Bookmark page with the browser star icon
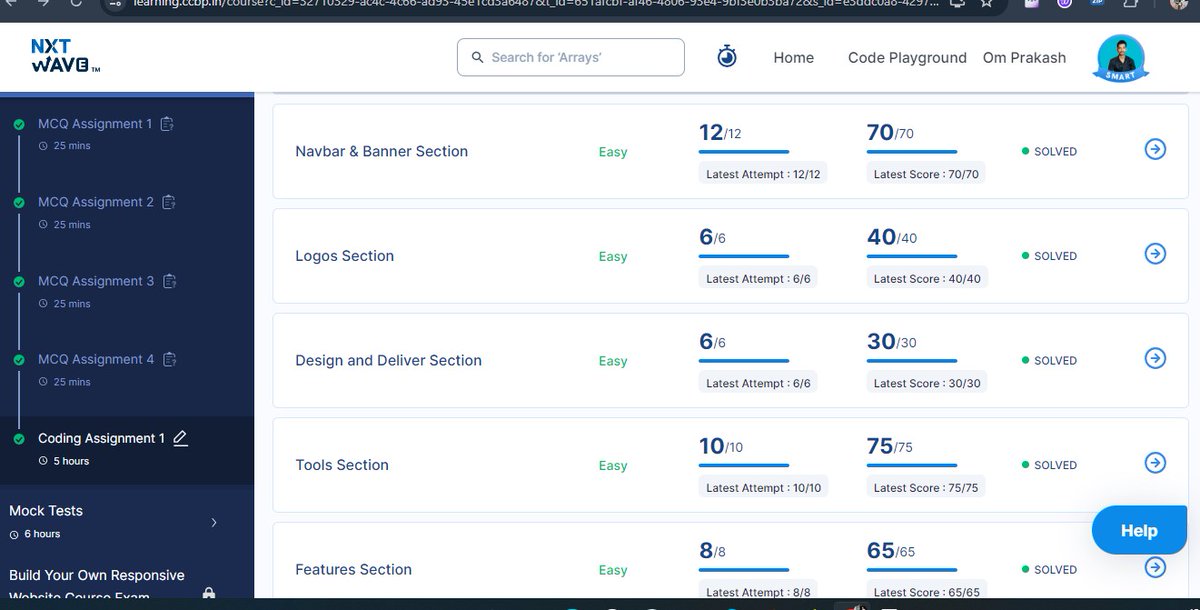The height and width of the screenshot is (610, 1200). tap(987, 4)
